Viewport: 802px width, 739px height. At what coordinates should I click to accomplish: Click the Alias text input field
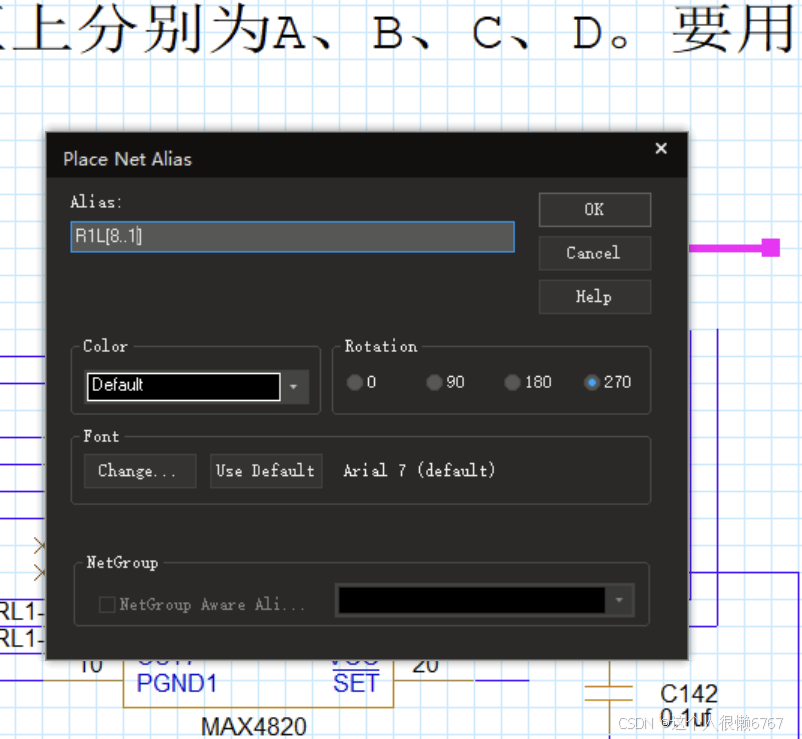pyautogui.click(x=292, y=236)
